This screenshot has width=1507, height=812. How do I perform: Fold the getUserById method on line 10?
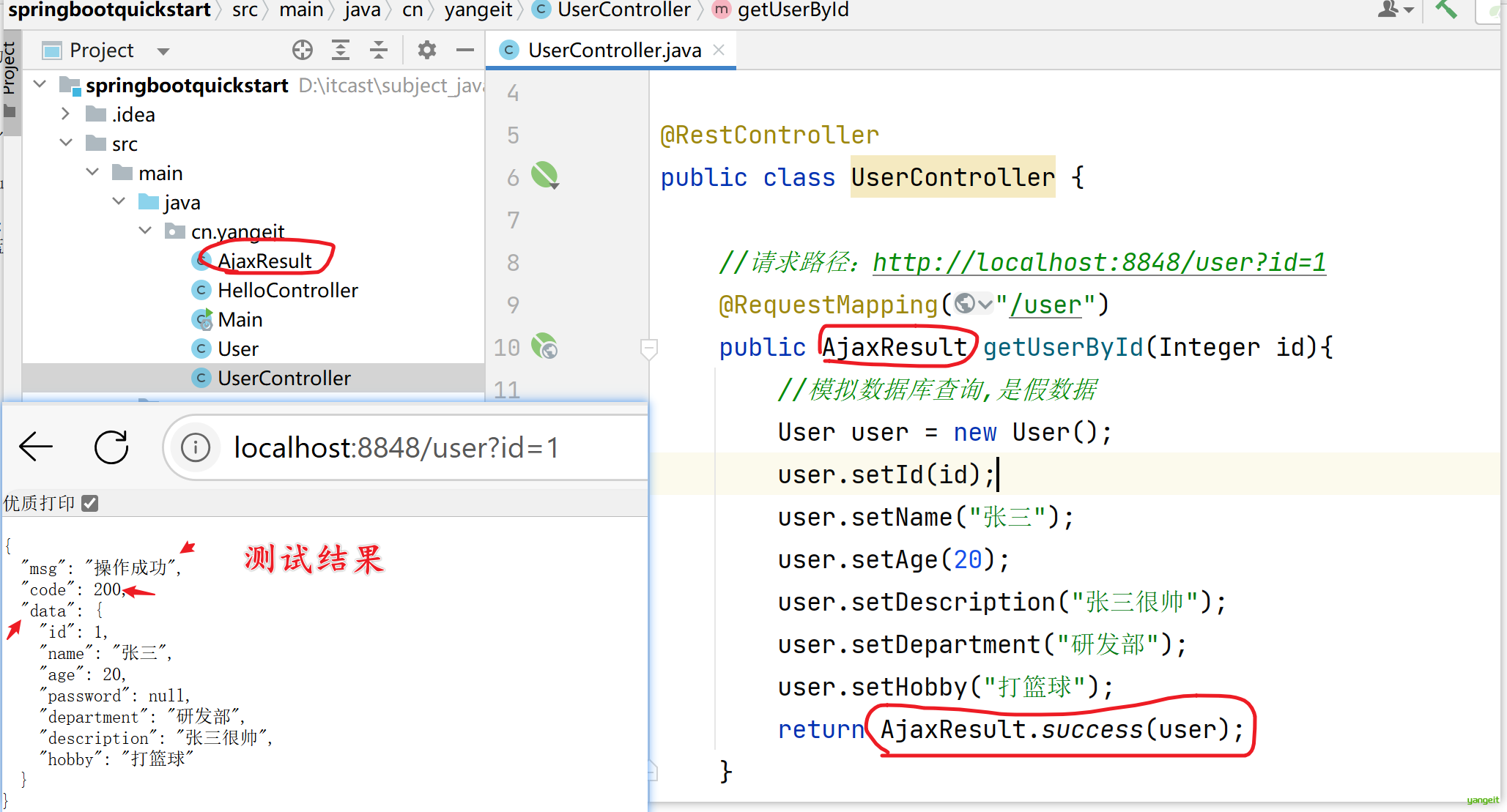click(x=648, y=349)
